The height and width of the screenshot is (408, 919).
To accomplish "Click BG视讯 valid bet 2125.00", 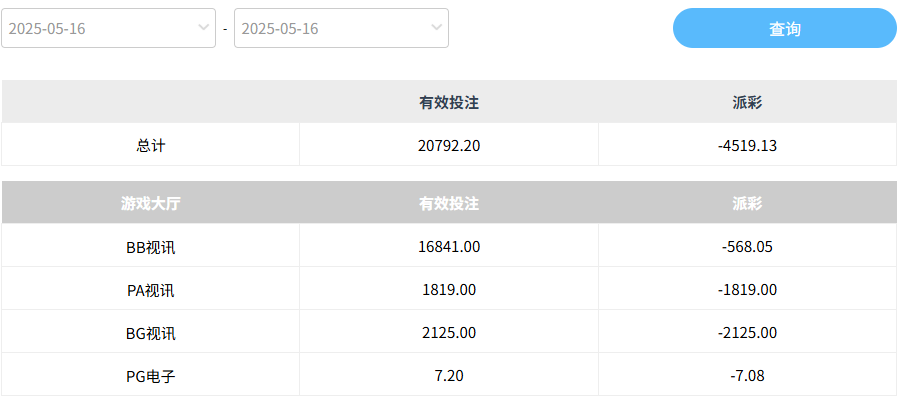I will pos(449,333).
